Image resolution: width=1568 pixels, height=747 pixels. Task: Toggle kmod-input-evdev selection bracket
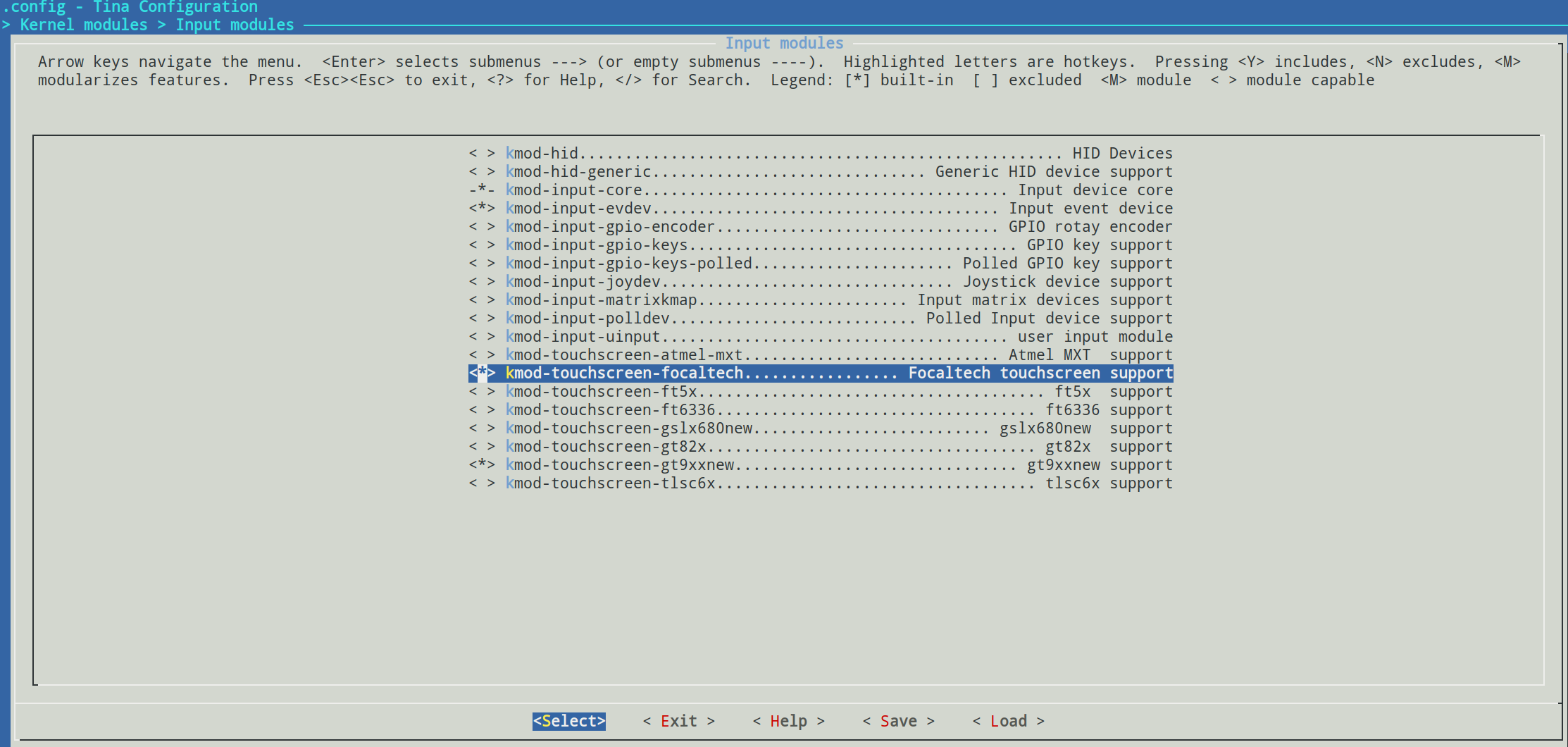pos(482,209)
